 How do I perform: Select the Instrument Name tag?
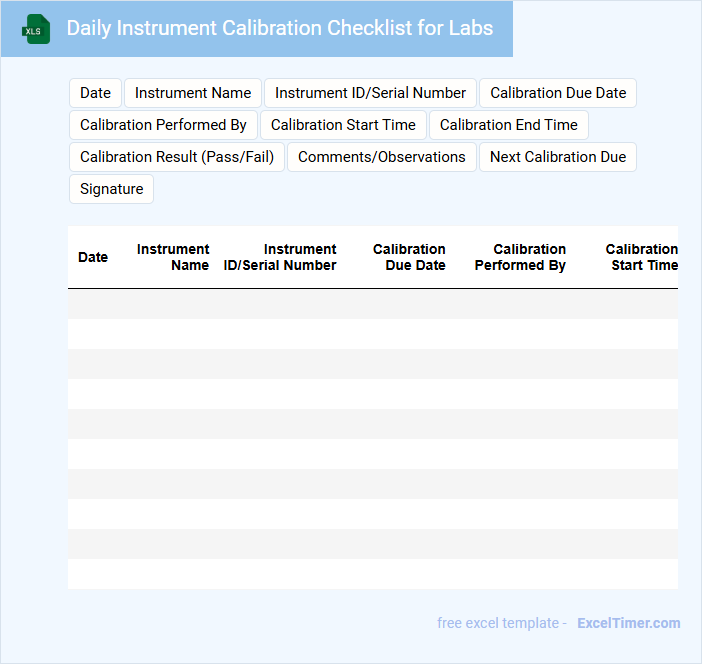(x=193, y=93)
